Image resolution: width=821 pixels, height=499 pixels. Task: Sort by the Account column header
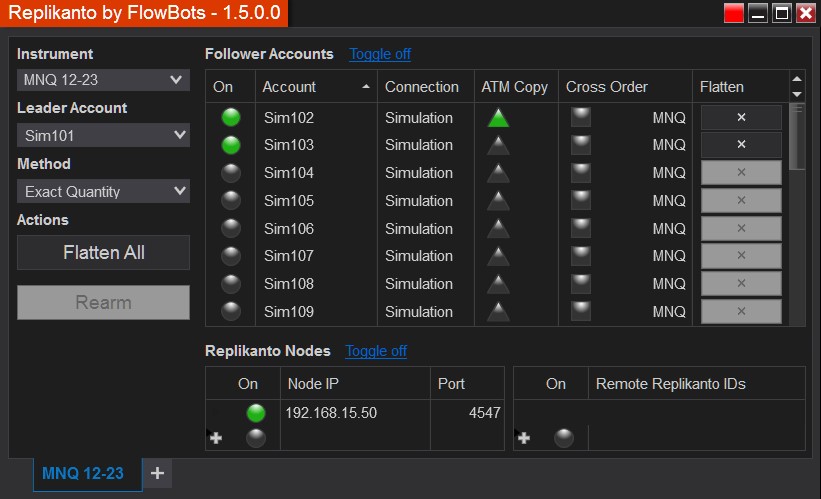[x=316, y=86]
